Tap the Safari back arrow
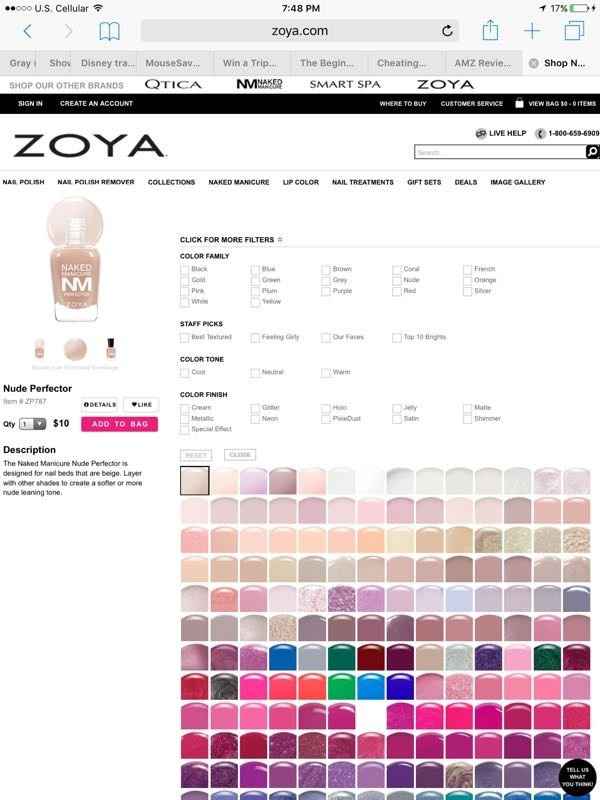The width and height of the screenshot is (600, 800). coord(28,32)
